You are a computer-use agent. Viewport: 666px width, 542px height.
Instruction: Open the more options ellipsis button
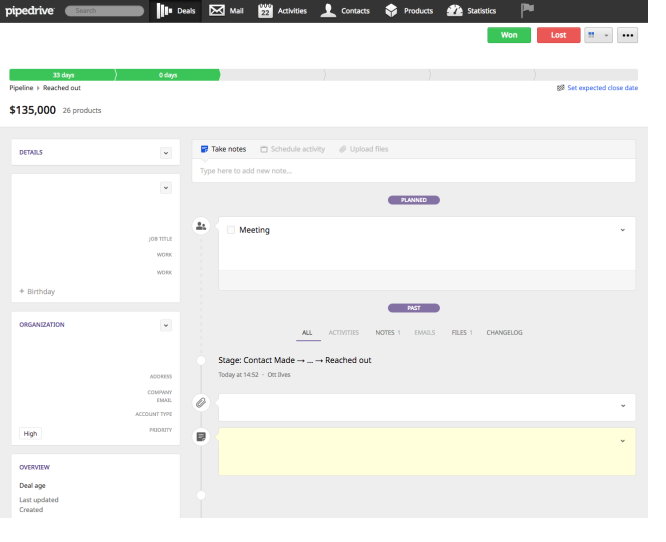coord(628,35)
